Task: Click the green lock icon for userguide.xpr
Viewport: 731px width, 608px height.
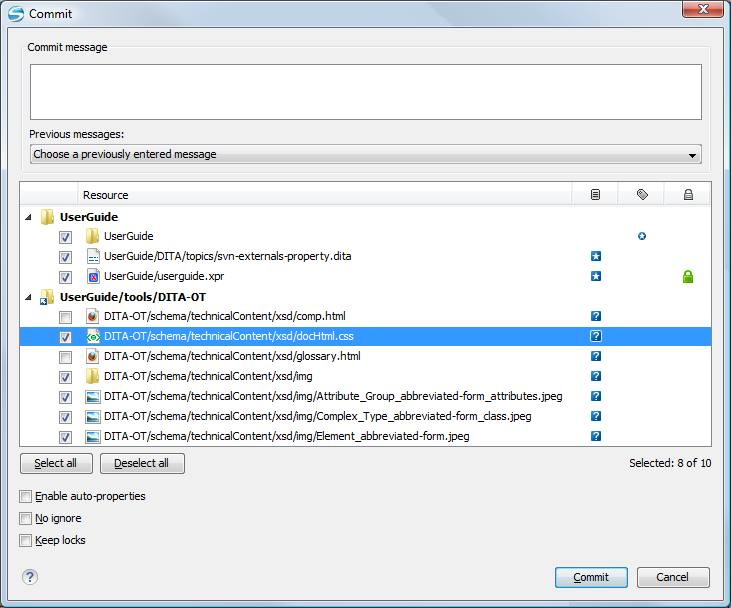Action: tap(688, 277)
